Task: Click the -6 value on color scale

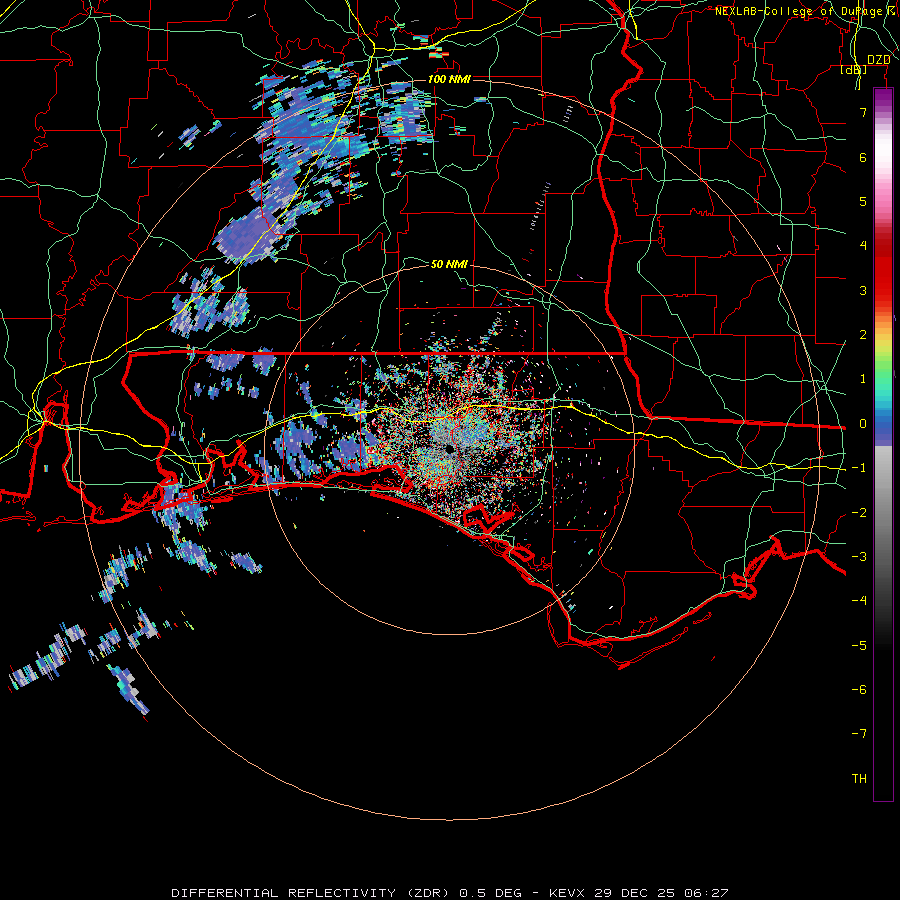Action: tap(859, 690)
